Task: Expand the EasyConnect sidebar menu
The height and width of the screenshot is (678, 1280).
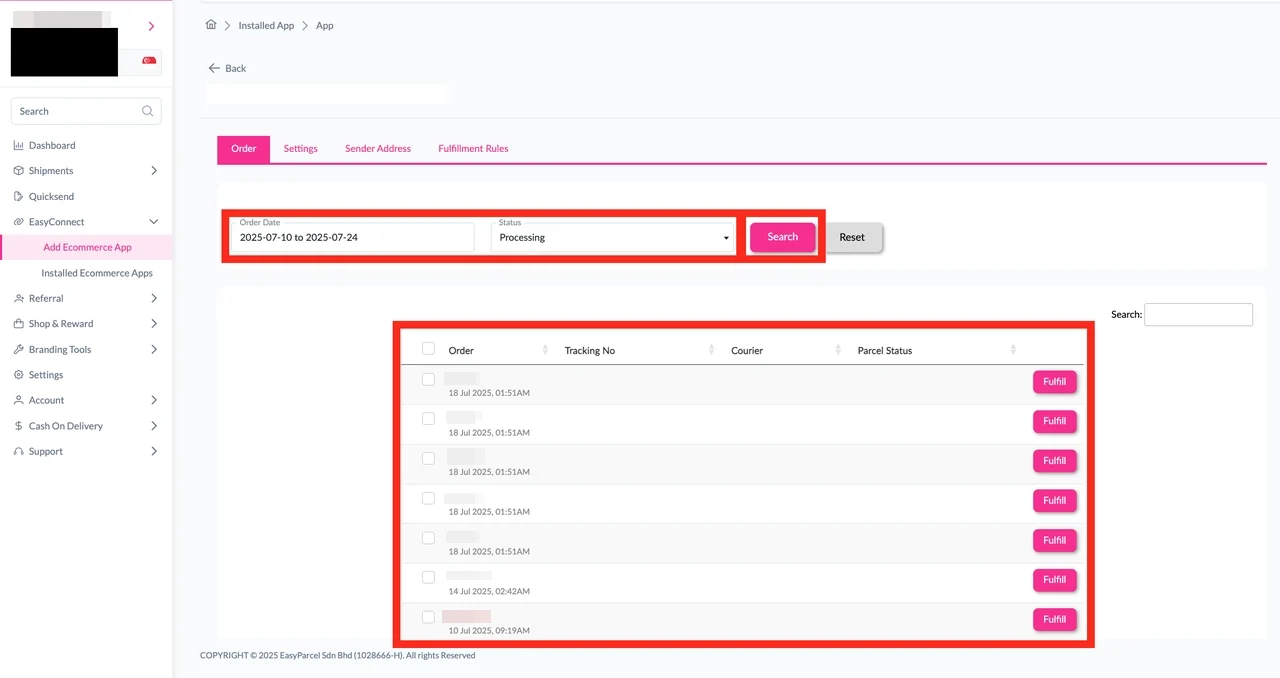Action: 153,221
